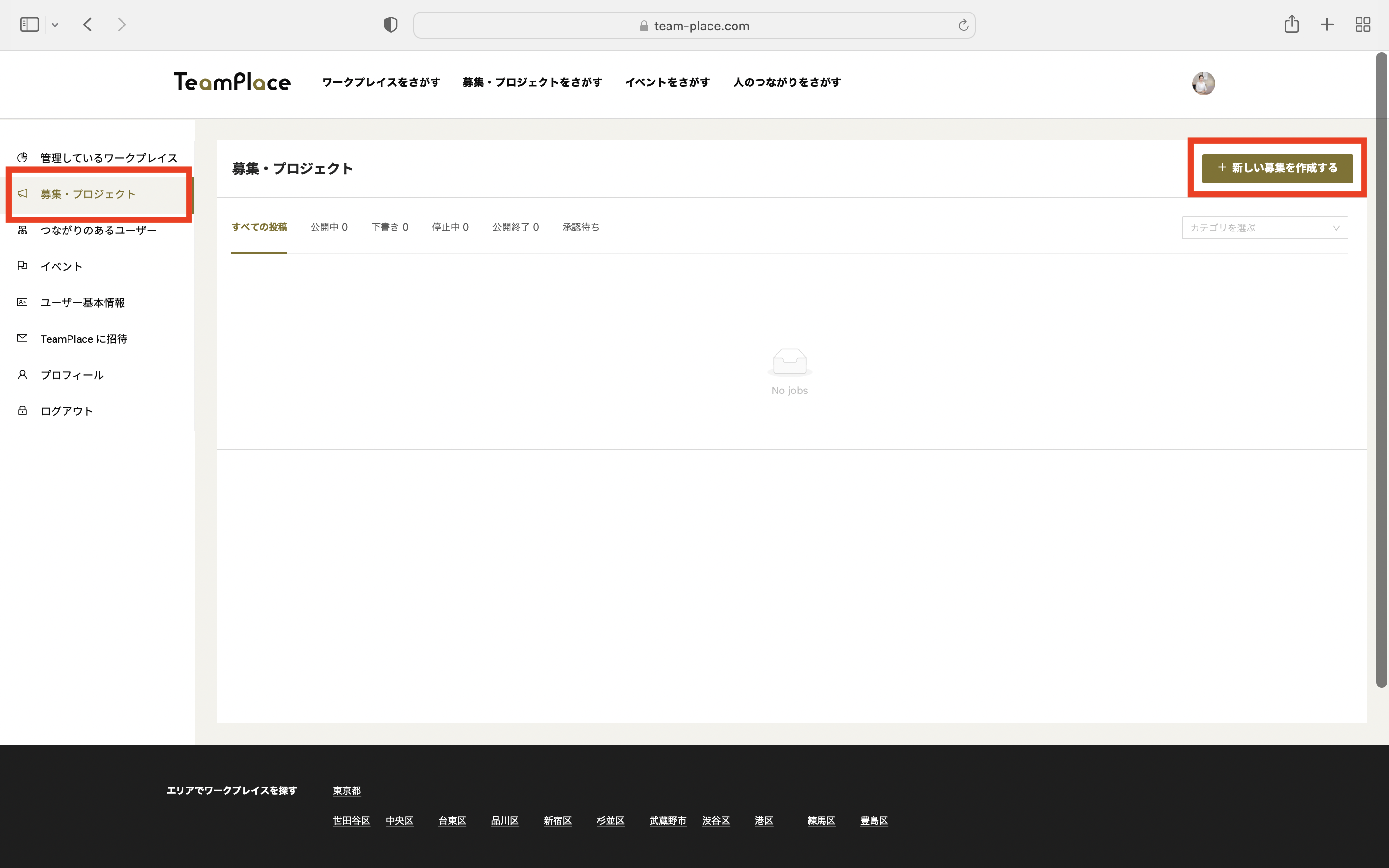Click the network icon for つながりのあるユーザー
1389x868 pixels.
click(22, 230)
